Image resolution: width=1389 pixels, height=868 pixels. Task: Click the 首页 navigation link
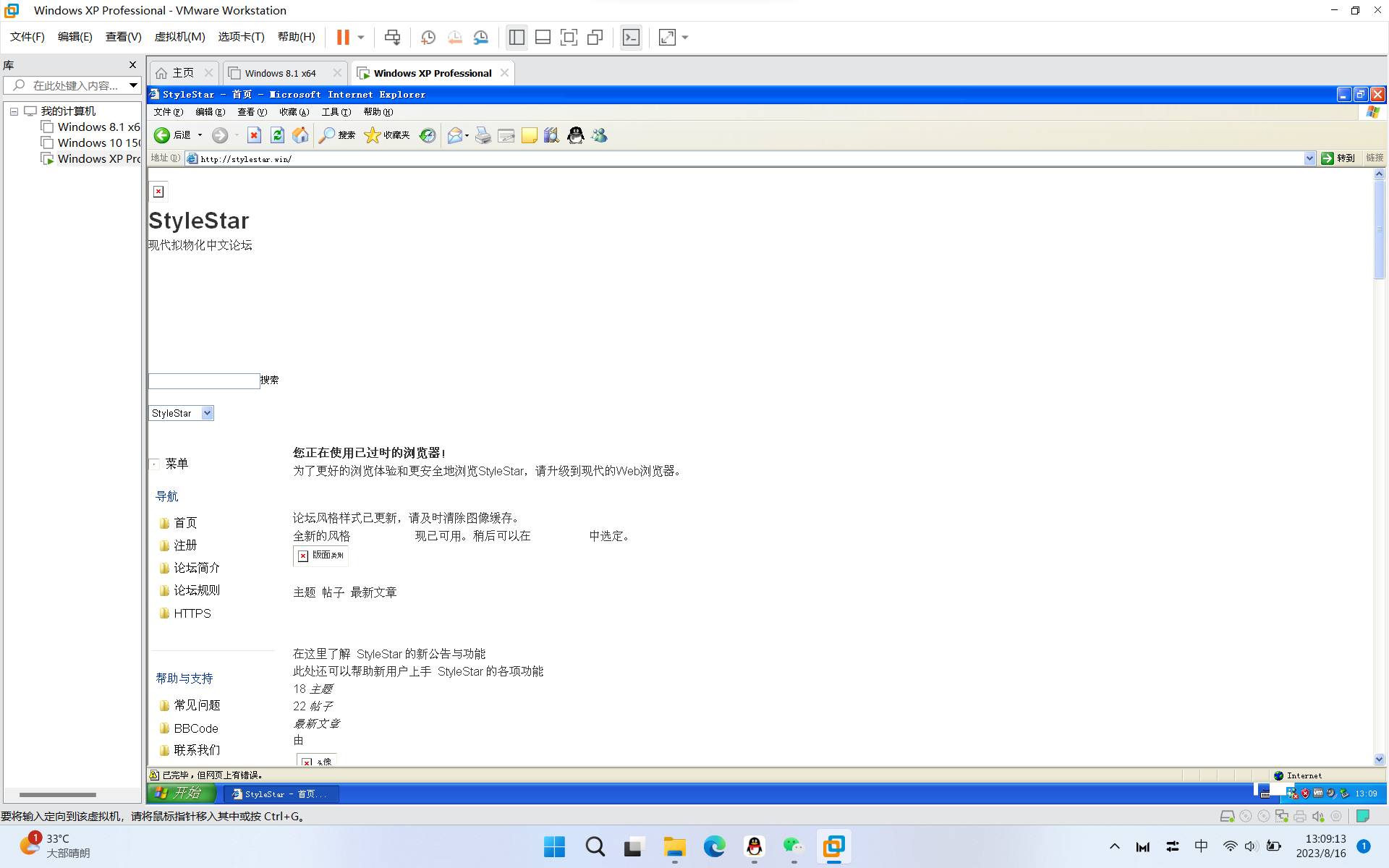pyautogui.click(x=185, y=523)
